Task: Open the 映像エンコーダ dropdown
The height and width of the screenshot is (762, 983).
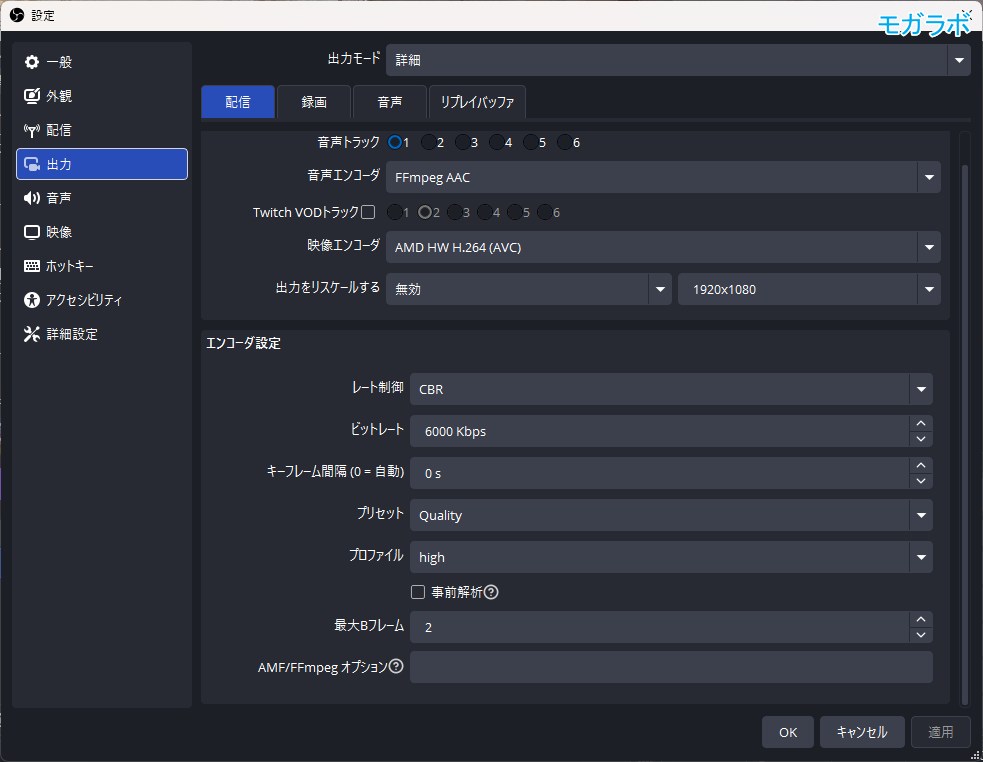Action: point(929,247)
